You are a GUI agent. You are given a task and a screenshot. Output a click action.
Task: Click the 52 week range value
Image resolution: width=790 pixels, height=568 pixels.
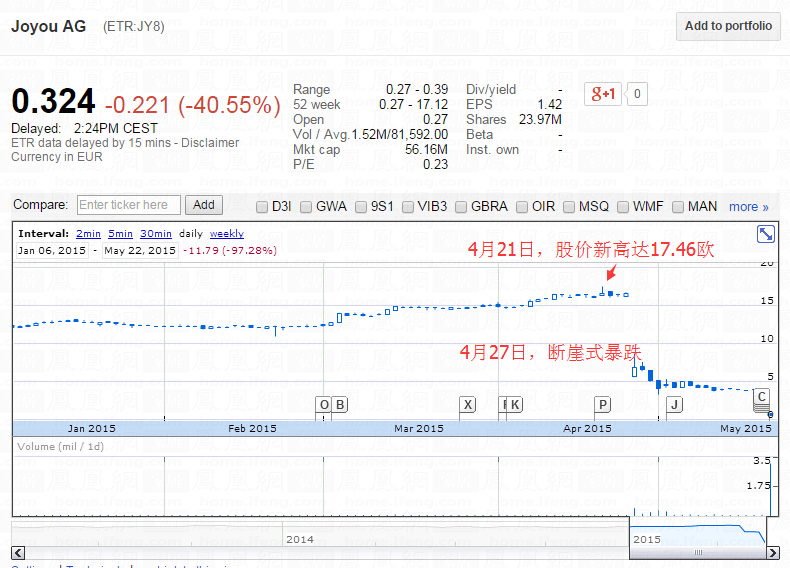(414, 104)
